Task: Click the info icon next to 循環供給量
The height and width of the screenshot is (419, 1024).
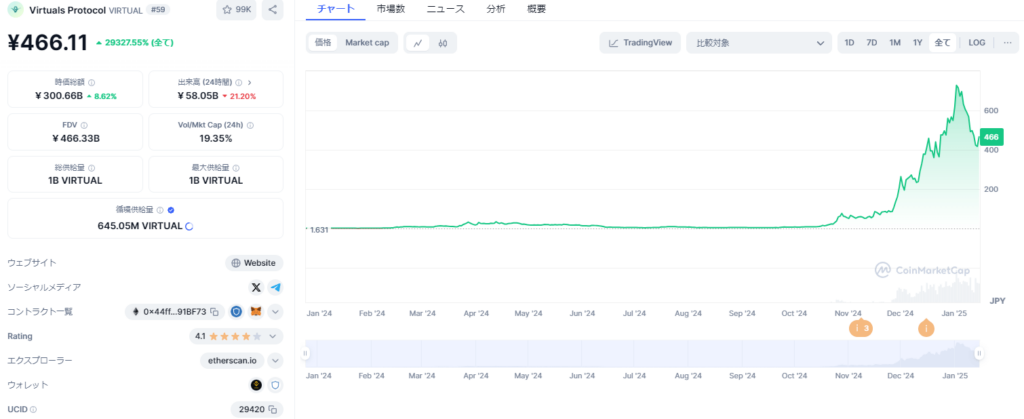Action: pyautogui.click(x=160, y=210)
